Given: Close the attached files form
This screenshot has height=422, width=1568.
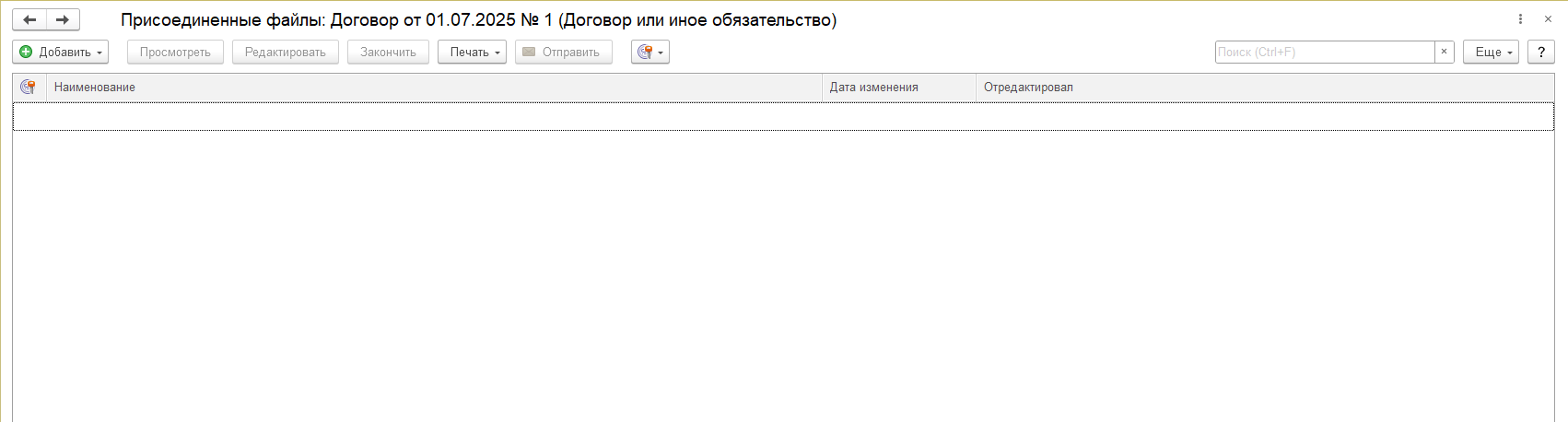Looking at the screenshot, I should pyautogui.click(x=1548, y=19).
